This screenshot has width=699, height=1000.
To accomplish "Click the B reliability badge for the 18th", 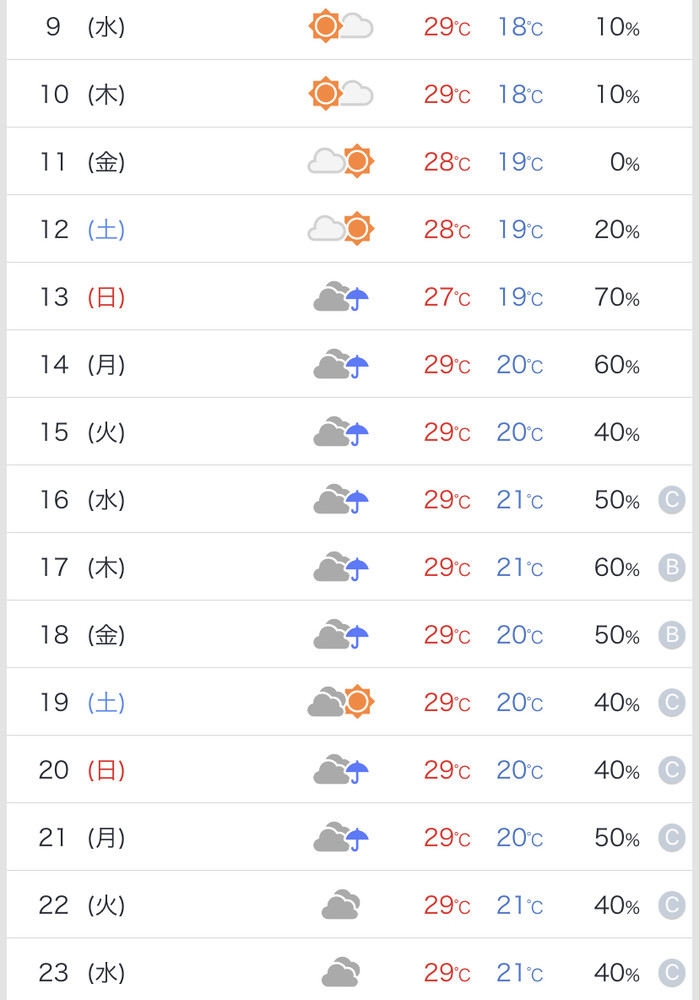I will tap(672, 635).
